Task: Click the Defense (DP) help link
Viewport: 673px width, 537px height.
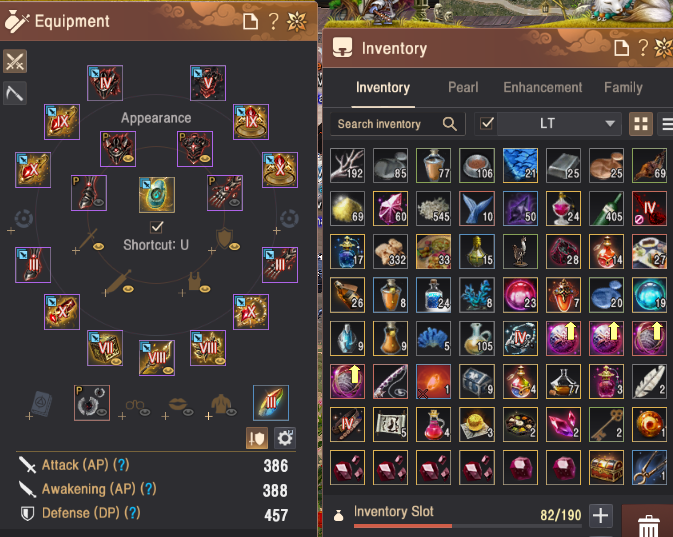Action: [x=132, y=513]
